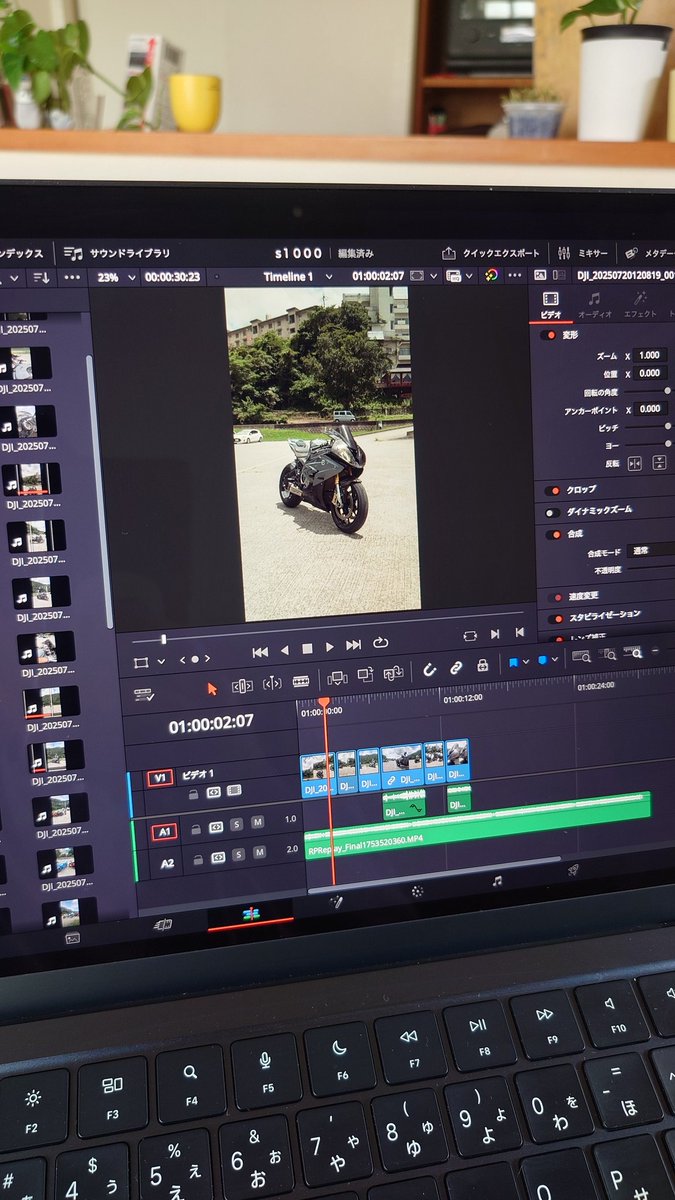The image size is (675, 1200).
Task: Click the Overwrite clip button
Action: point(365,676)
